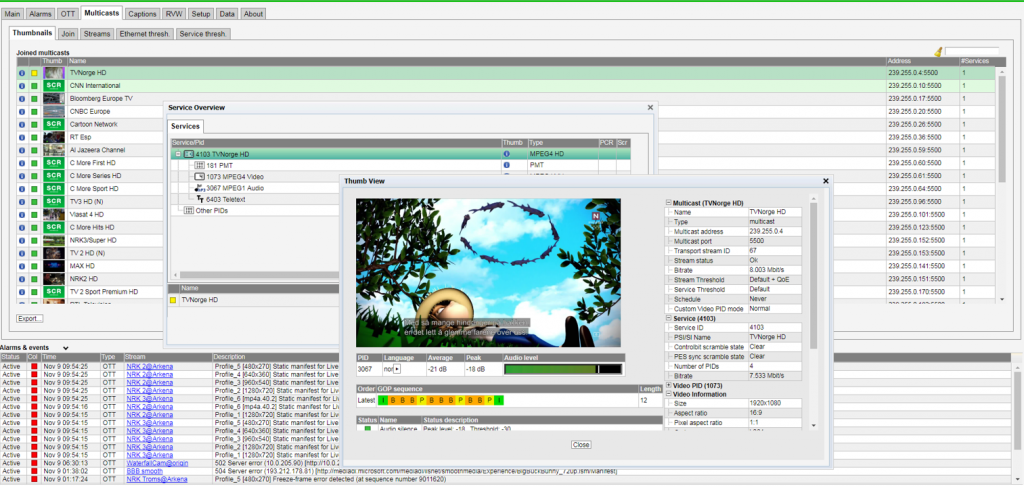Open the Ethernet thresh sub-tab
Viewport: 1024px width, 486px height.
click(x=145, y=34)
